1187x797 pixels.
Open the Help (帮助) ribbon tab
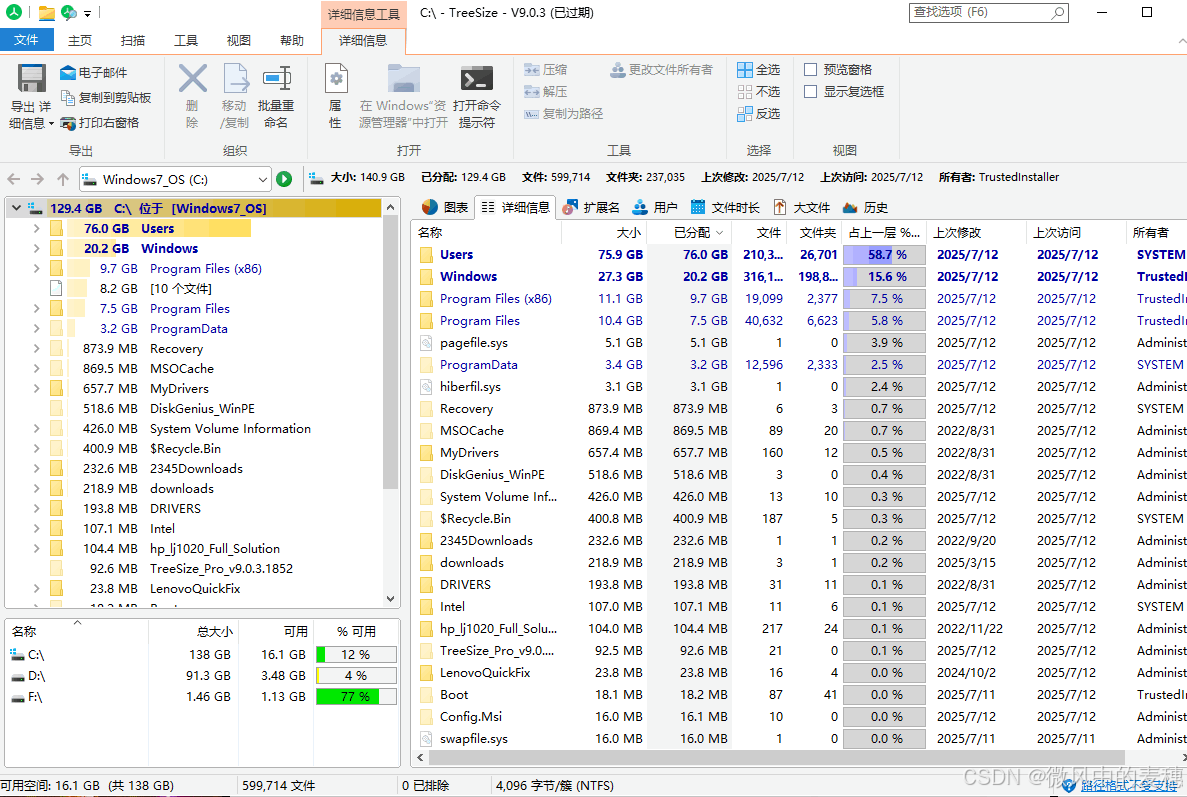pyautogui.click(x=291, y=40)
